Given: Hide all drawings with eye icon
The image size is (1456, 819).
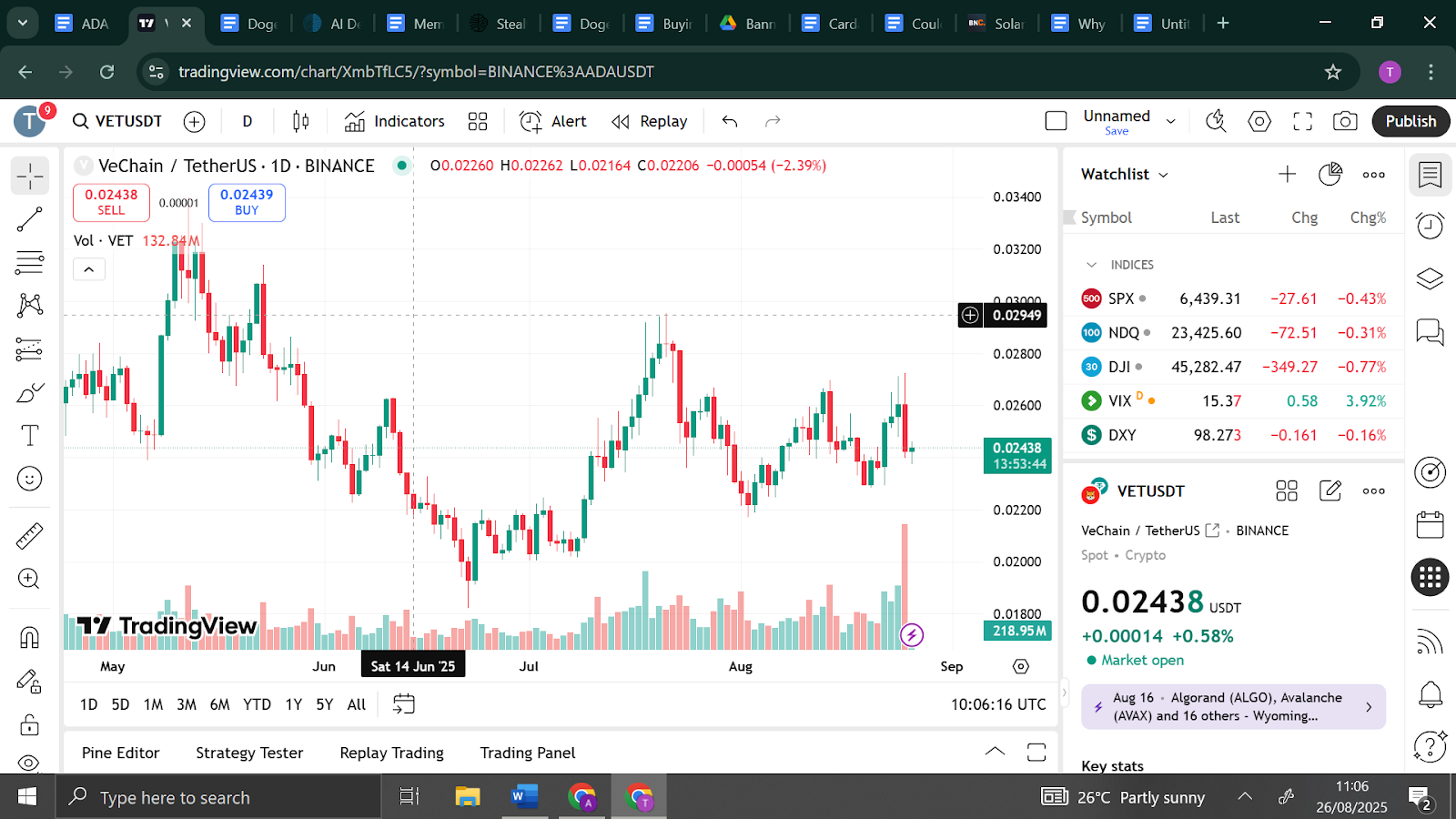Looking at the screenshot, I should pyautogui.click(x=30, y=763).
